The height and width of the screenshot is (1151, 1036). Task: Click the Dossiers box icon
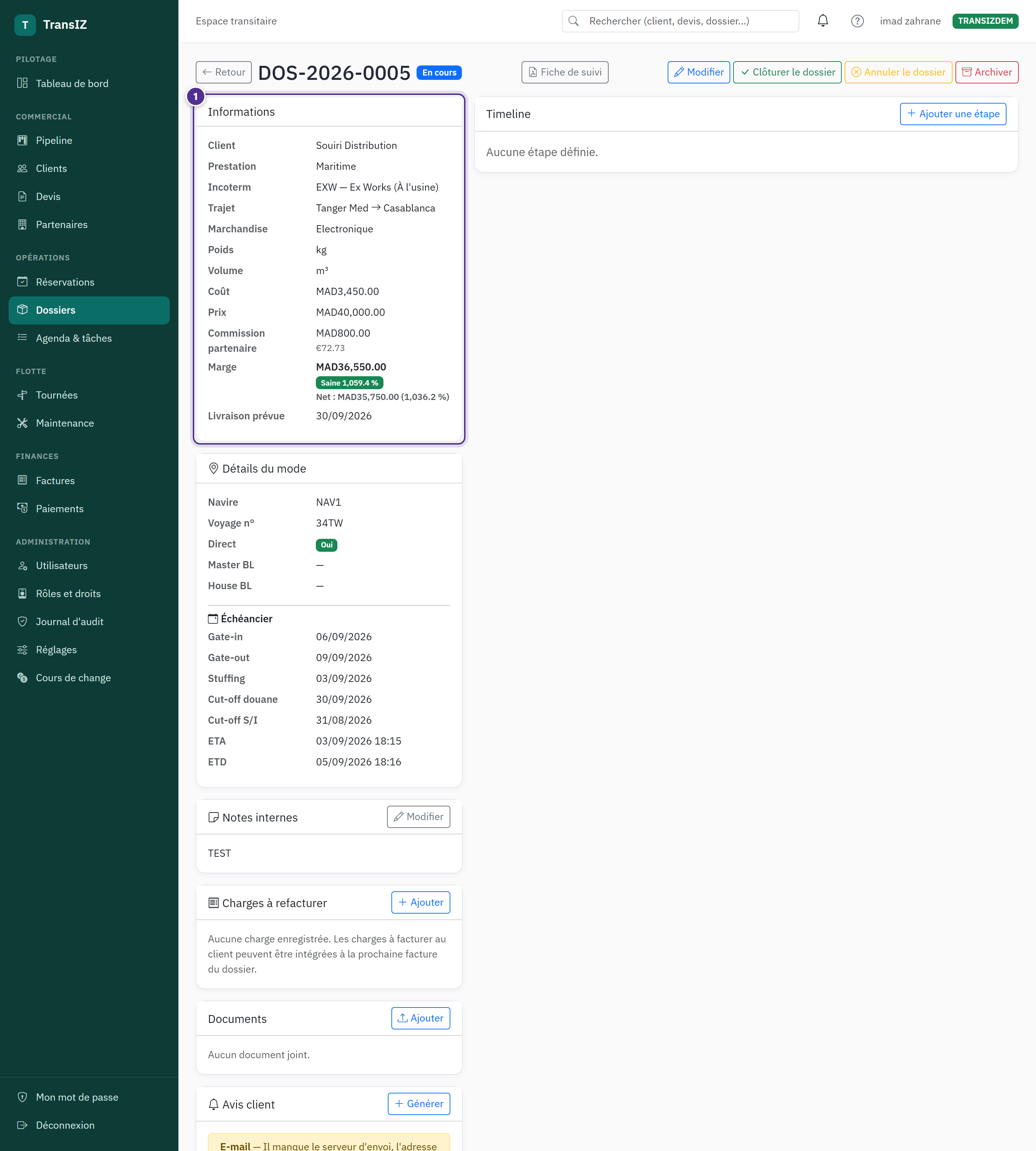[x=22, y=310]
